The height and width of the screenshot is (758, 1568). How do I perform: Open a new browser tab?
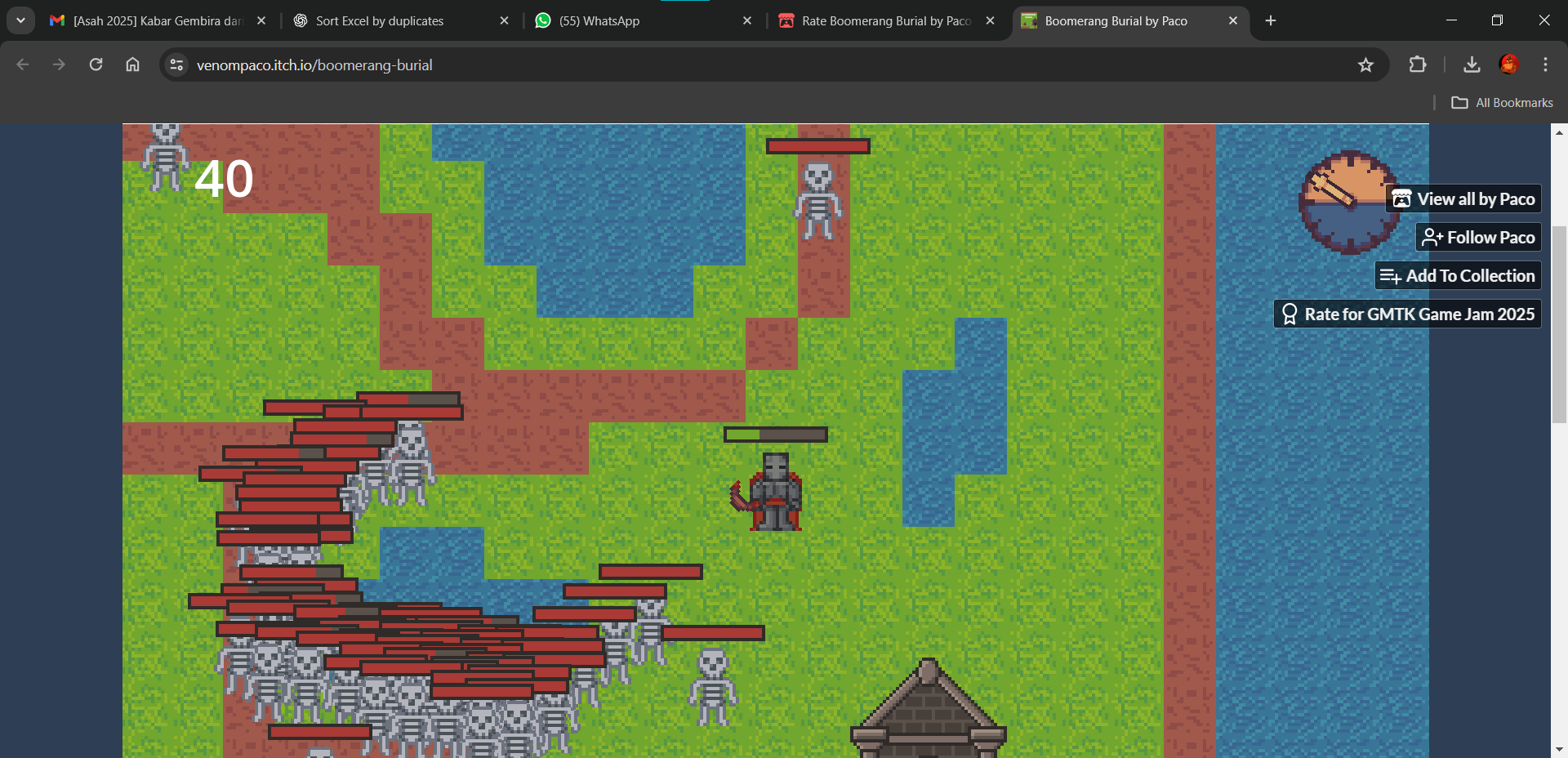pos(1271,20)
